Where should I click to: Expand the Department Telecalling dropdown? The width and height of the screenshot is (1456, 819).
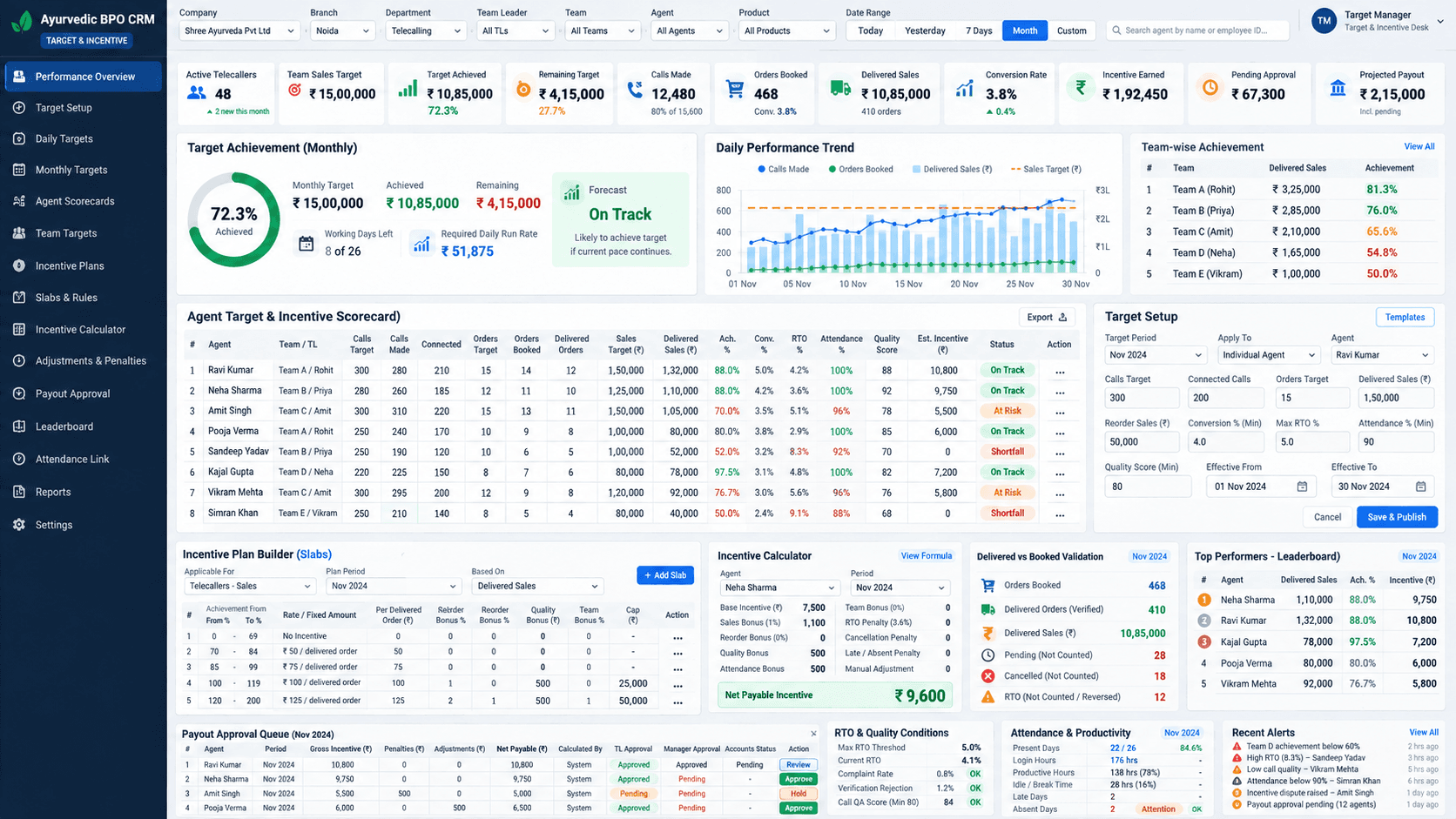coord(426,30)
